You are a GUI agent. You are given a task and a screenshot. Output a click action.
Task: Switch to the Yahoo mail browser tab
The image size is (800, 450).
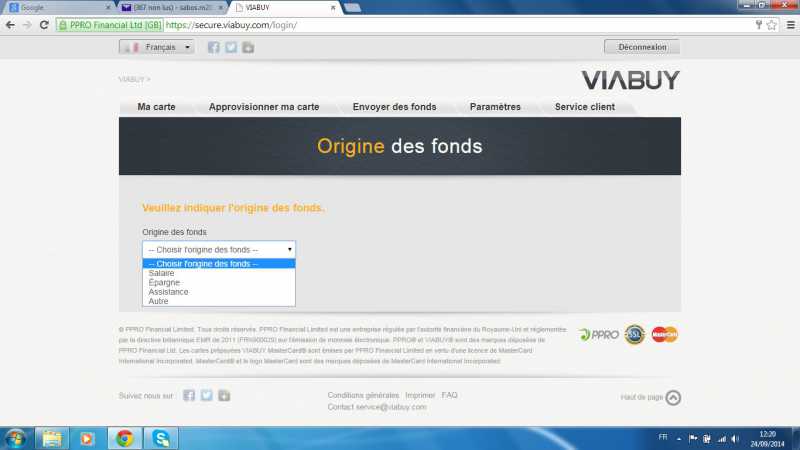click(172, 8)
